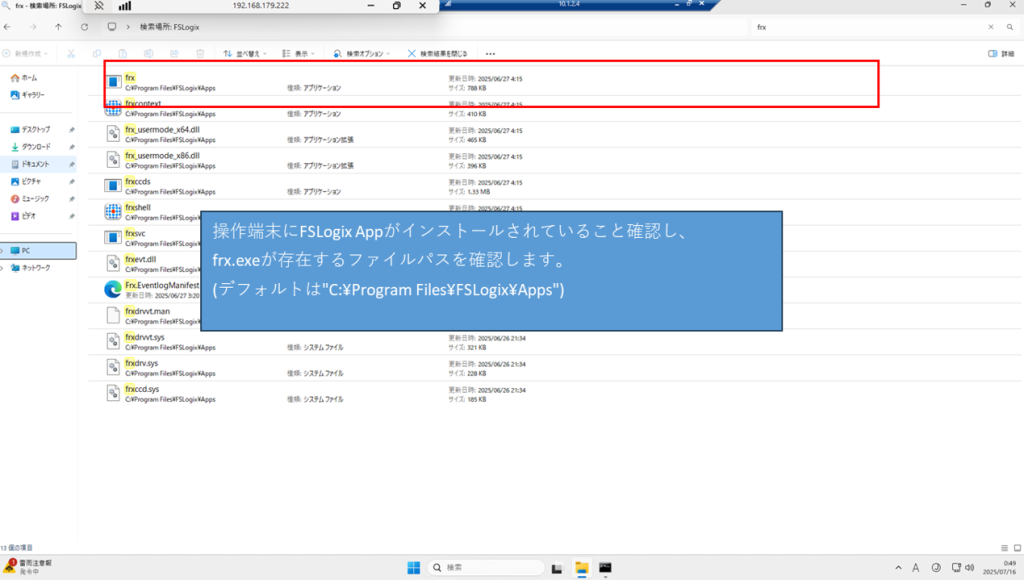This screenshot has height=580, width=1024.
Task: Click the taskbar search box (検索)
Action: (486, 568)
